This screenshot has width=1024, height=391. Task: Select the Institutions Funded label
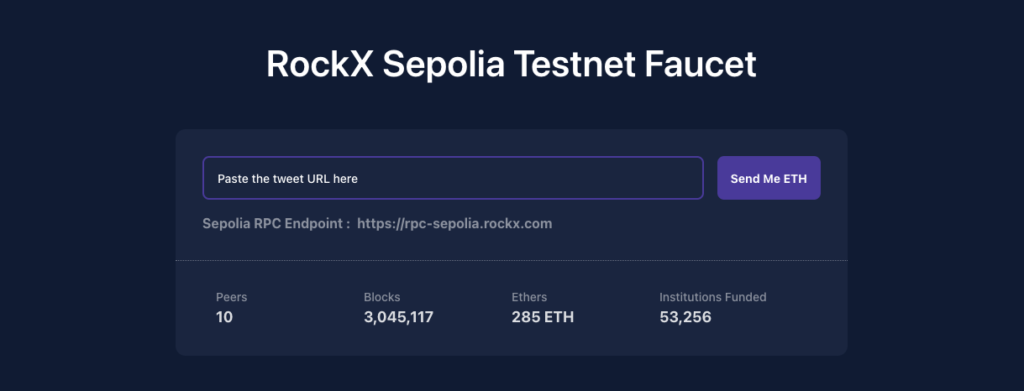point(712,297)
